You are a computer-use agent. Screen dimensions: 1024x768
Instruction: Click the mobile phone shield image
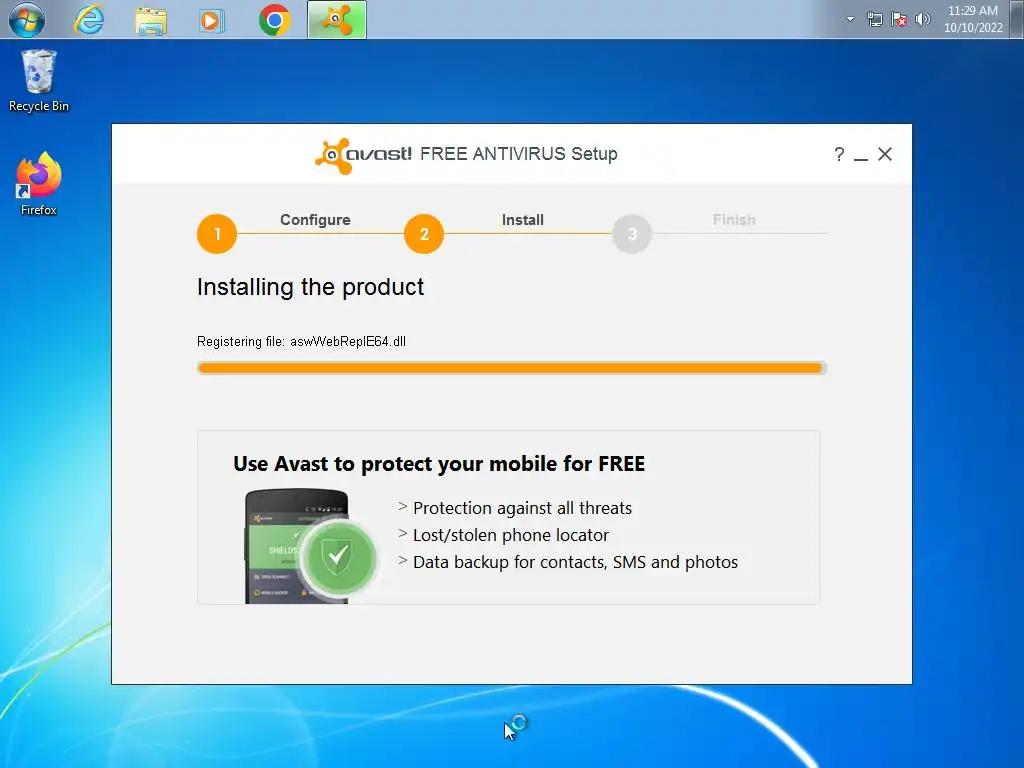[x=311, y=546]
